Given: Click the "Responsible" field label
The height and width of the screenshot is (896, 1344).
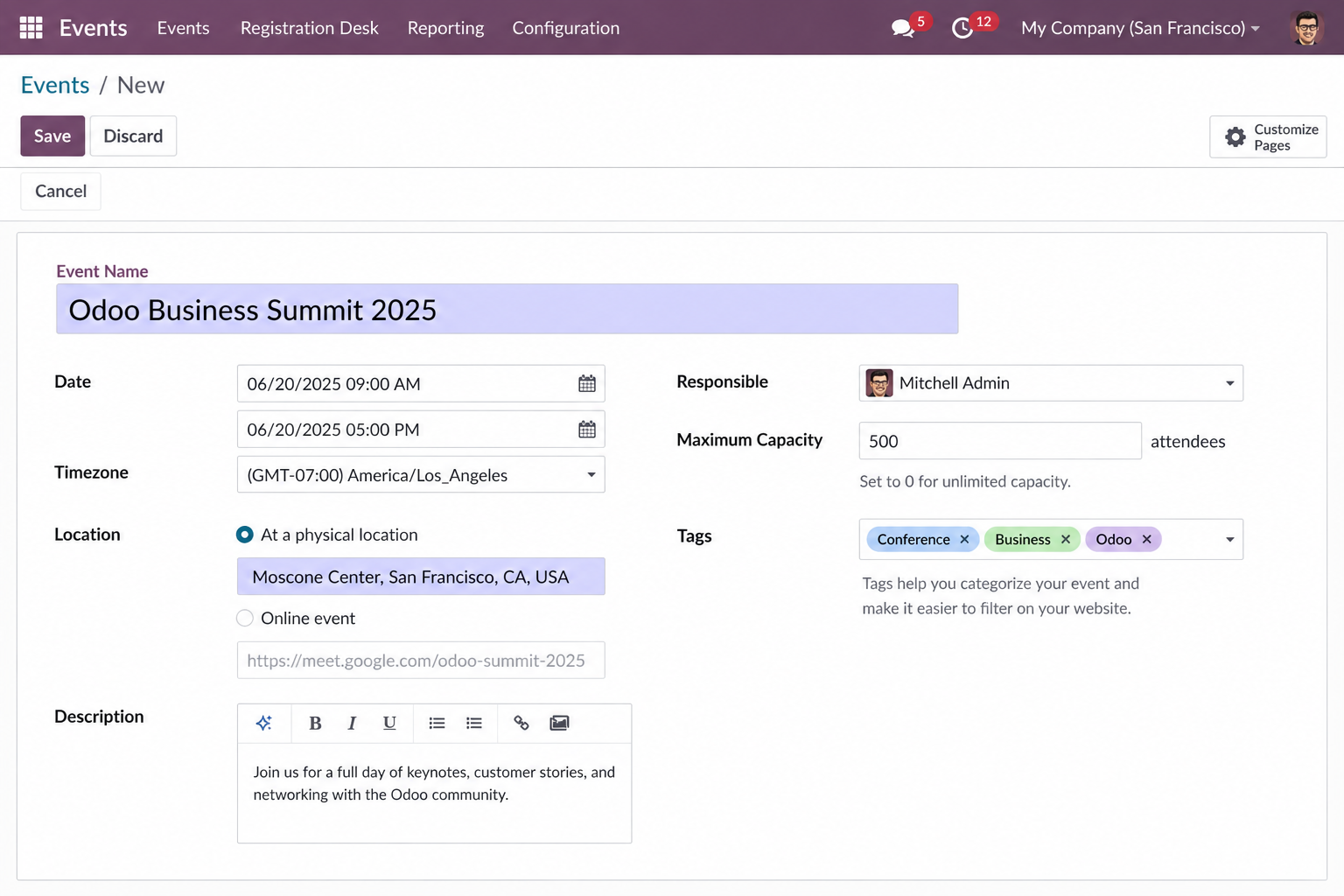Looking at the screenshot, I should pos(722,381).
